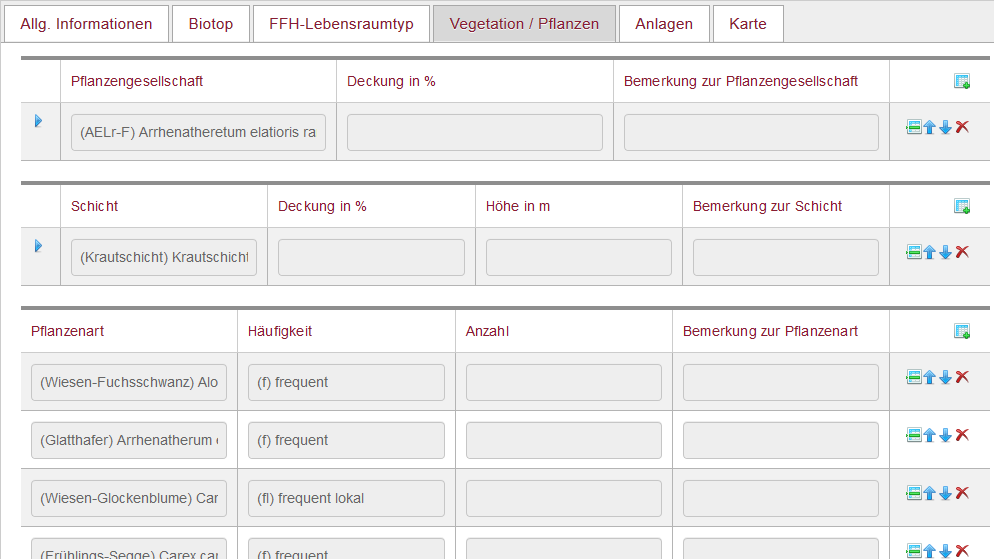
Task: Switch to the Biotop tab
Action: (210, 24)
